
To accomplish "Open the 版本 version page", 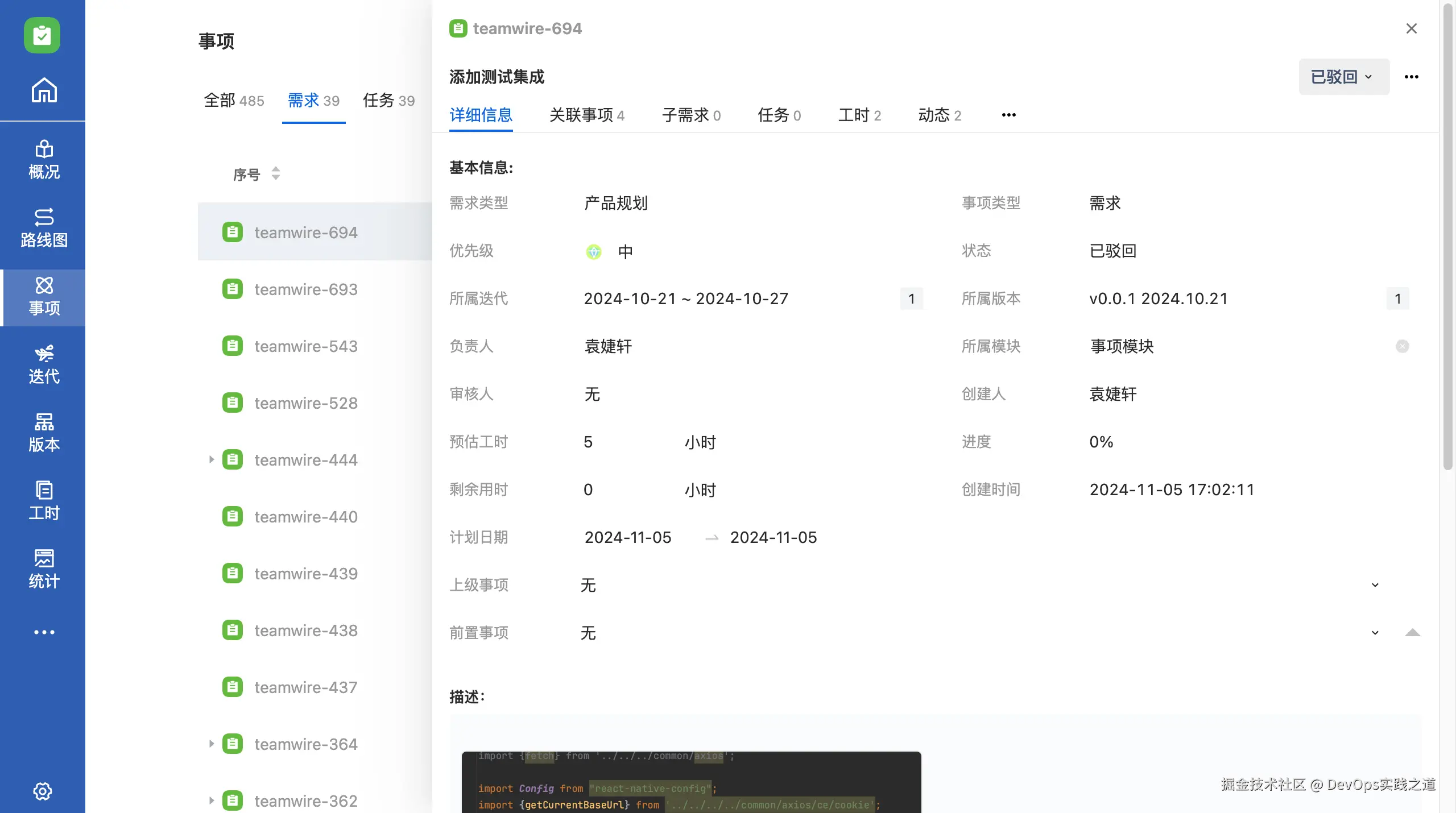I will 44,433.
